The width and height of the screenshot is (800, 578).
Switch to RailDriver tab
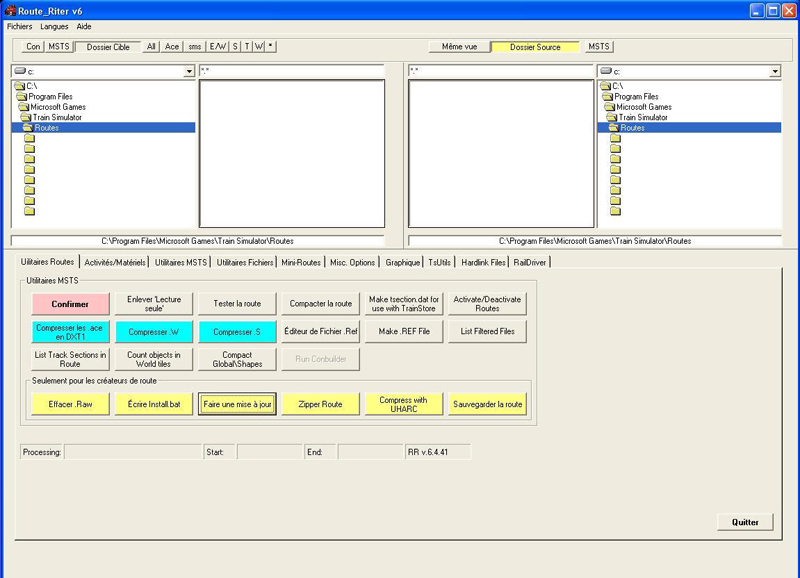[530, 262]
